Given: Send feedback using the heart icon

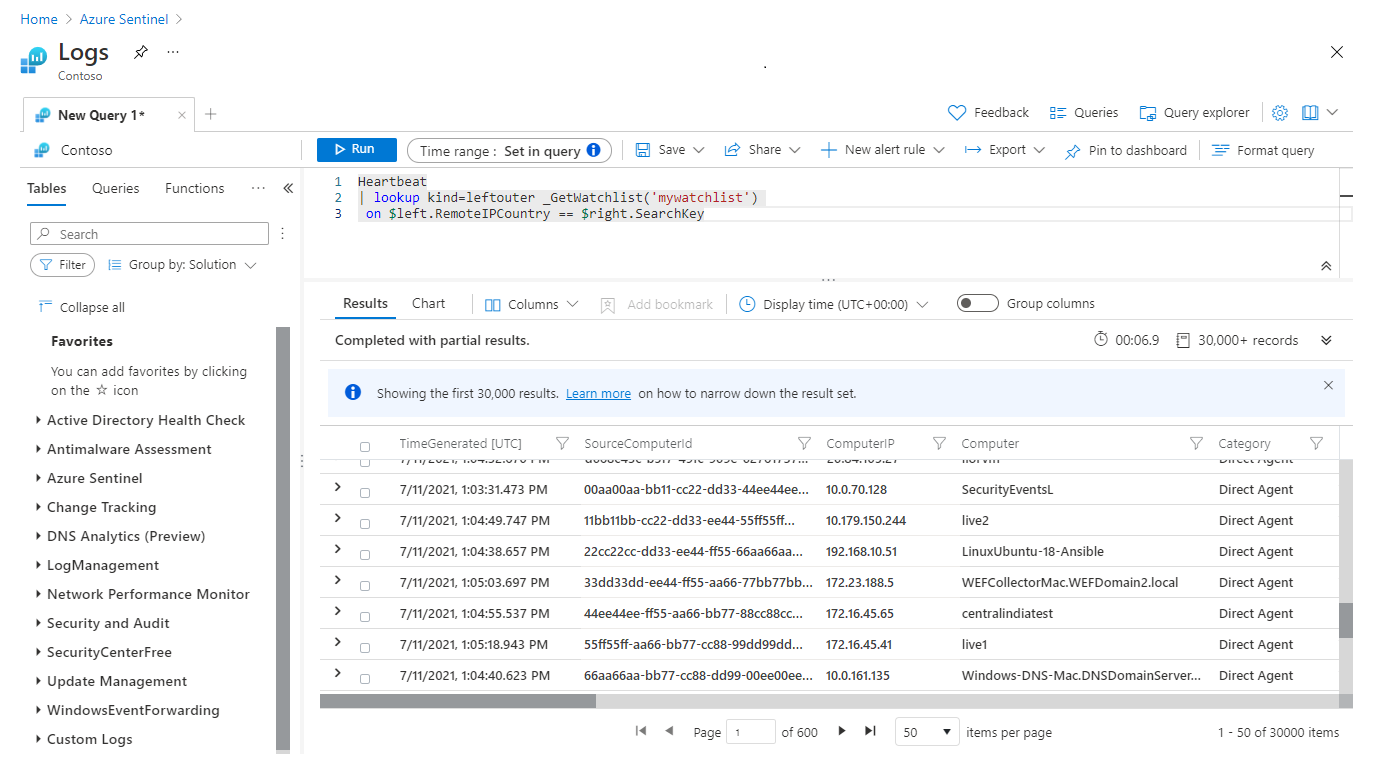Looking at the screenshot, I should (x=987, y=112).
